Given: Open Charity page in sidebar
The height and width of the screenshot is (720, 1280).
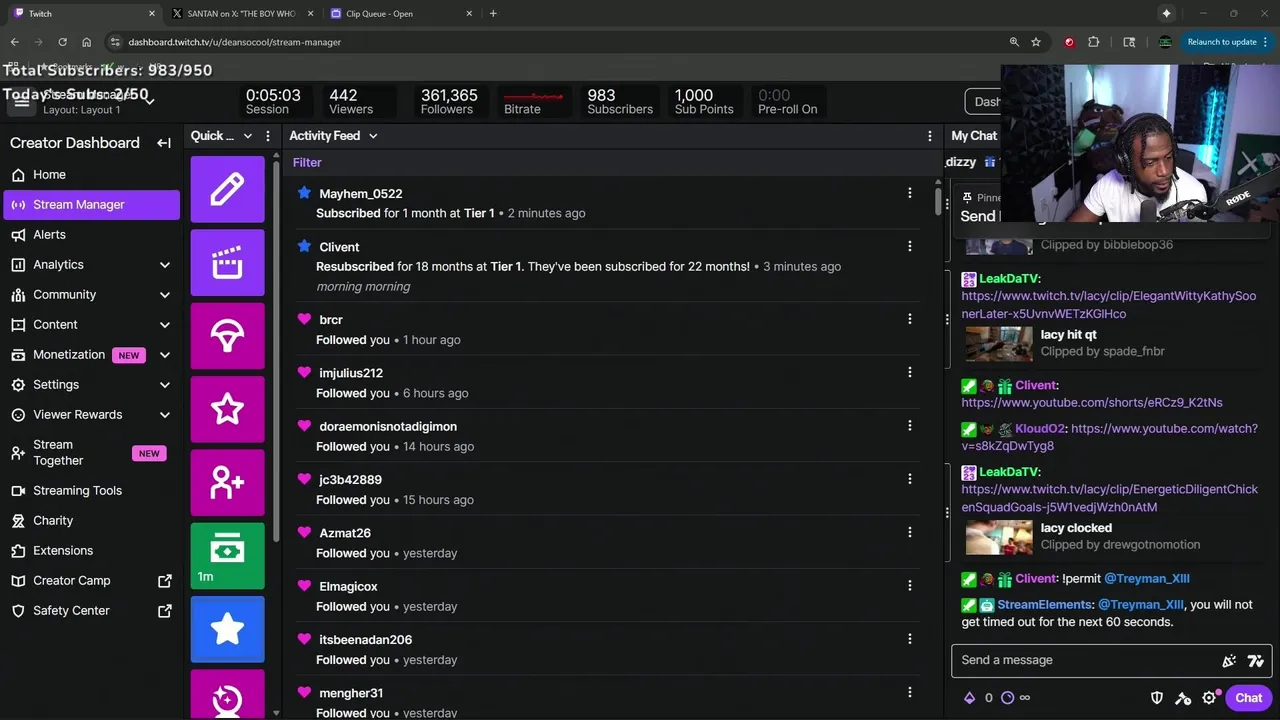Looking at the screenshot, I should 91,520.
